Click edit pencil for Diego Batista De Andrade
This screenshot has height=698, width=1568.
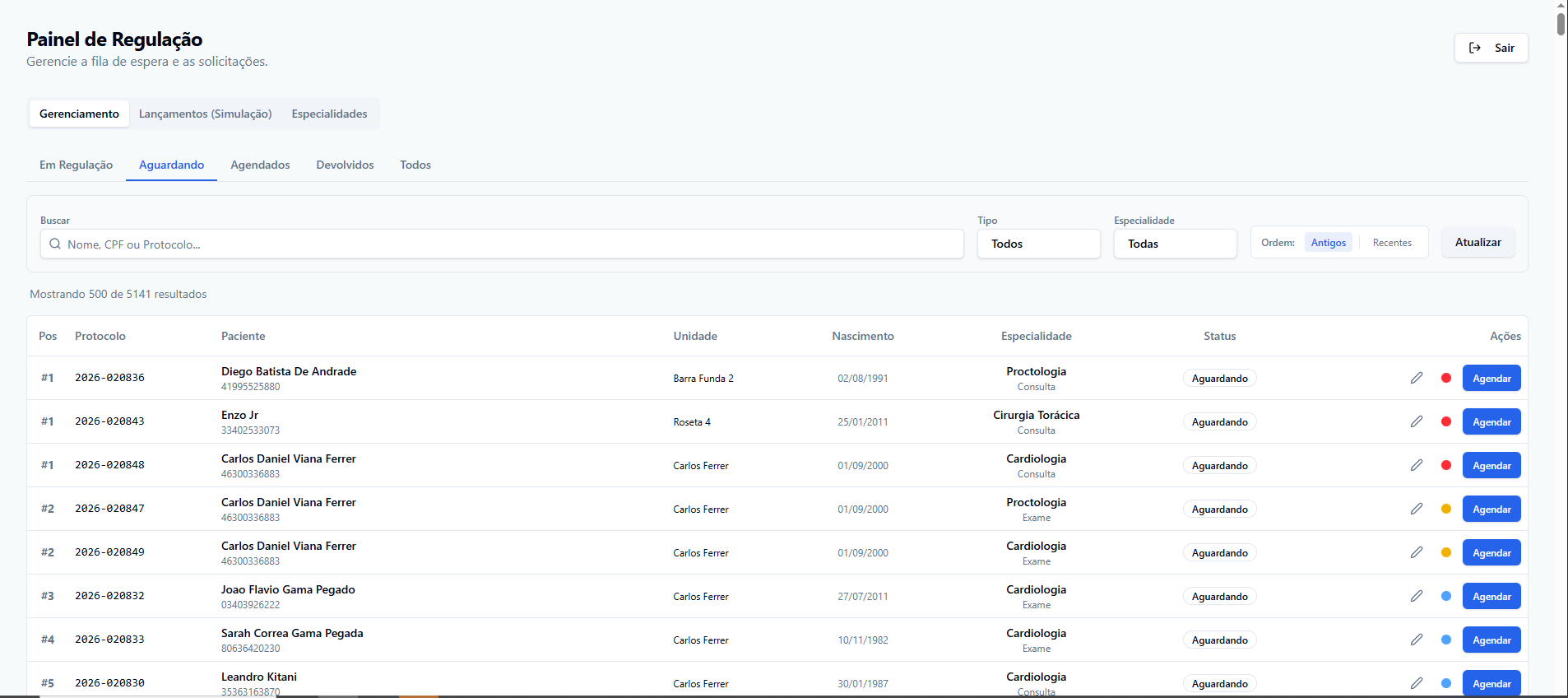1416,378
